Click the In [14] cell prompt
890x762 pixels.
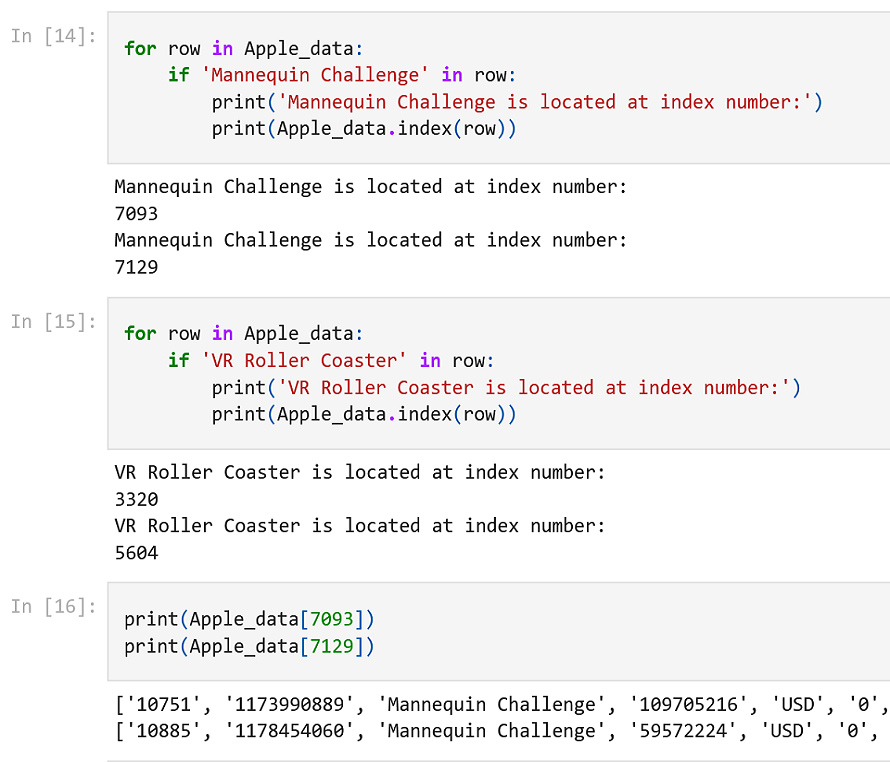[x=54, y=36]
